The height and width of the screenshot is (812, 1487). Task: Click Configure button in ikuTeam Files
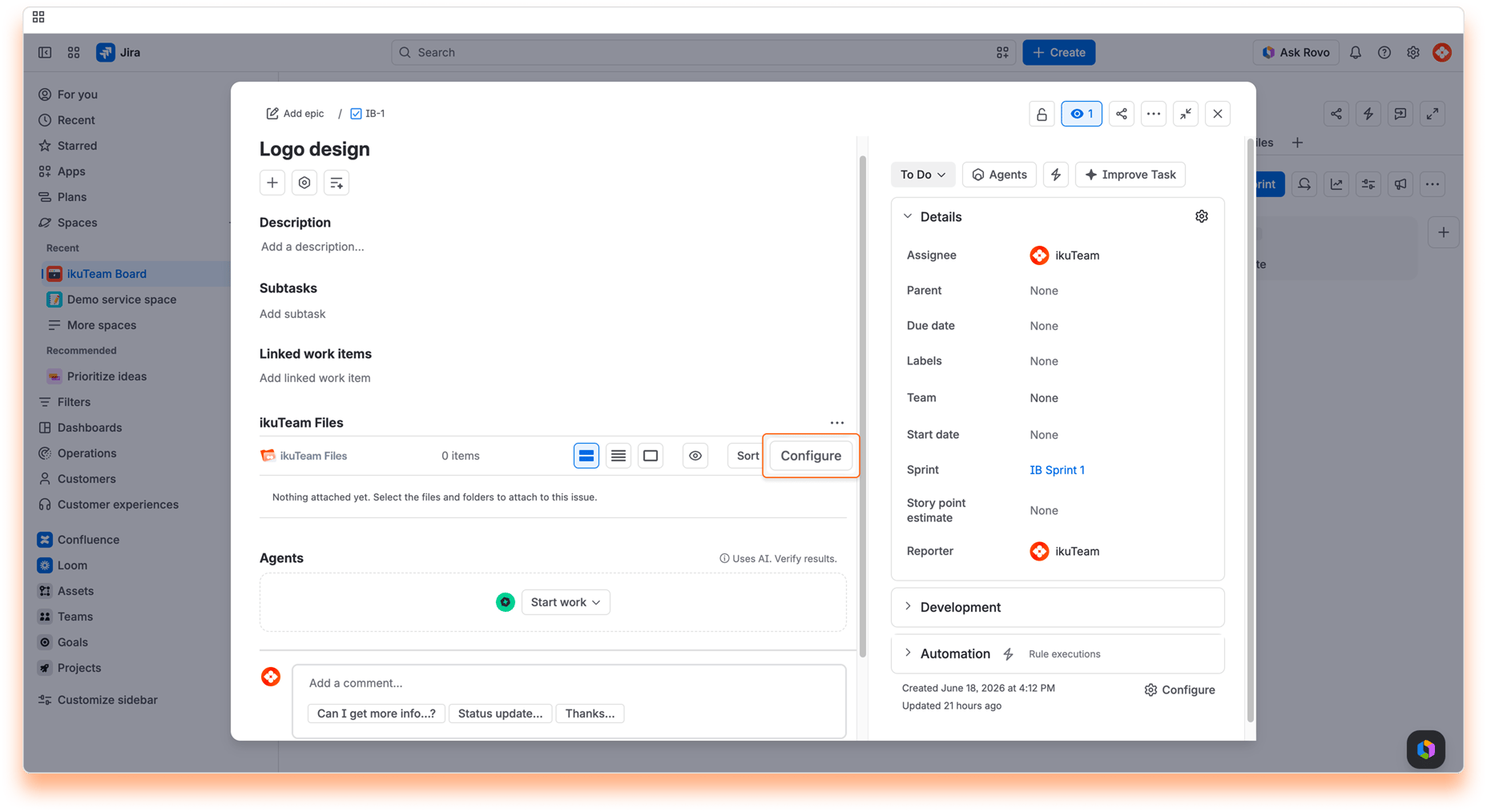[811, 456]
